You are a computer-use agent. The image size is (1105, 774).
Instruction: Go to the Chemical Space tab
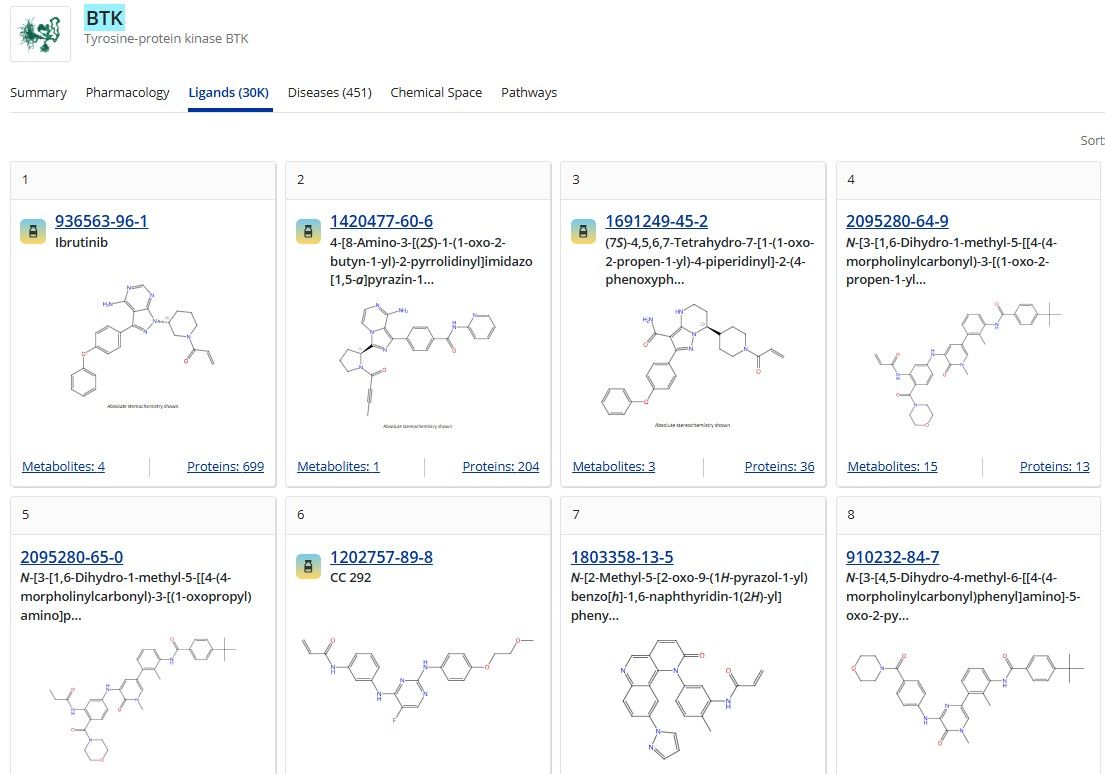(436, 93)
